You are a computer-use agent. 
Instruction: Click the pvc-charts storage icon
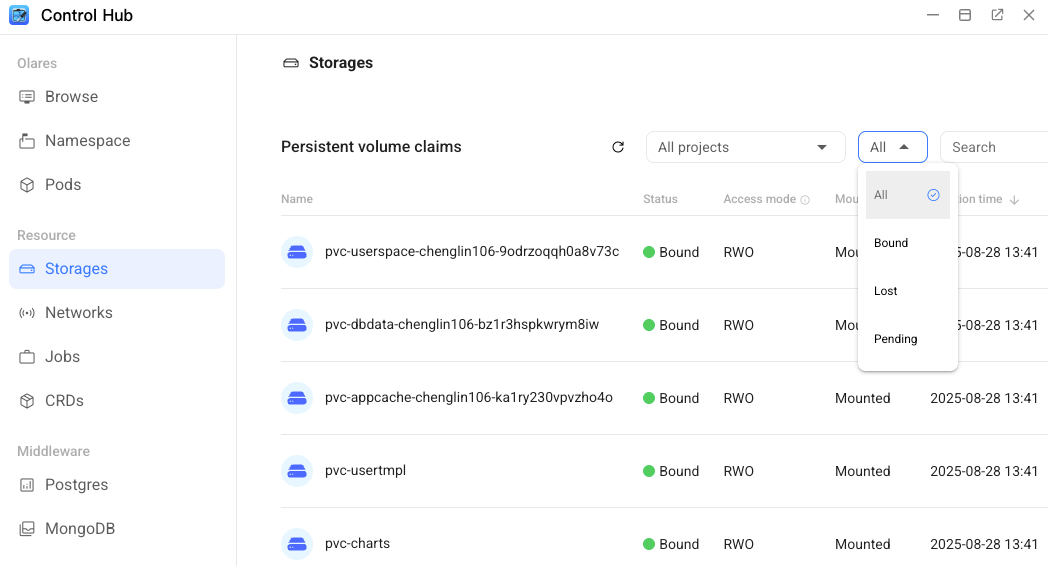pos(297,544)
